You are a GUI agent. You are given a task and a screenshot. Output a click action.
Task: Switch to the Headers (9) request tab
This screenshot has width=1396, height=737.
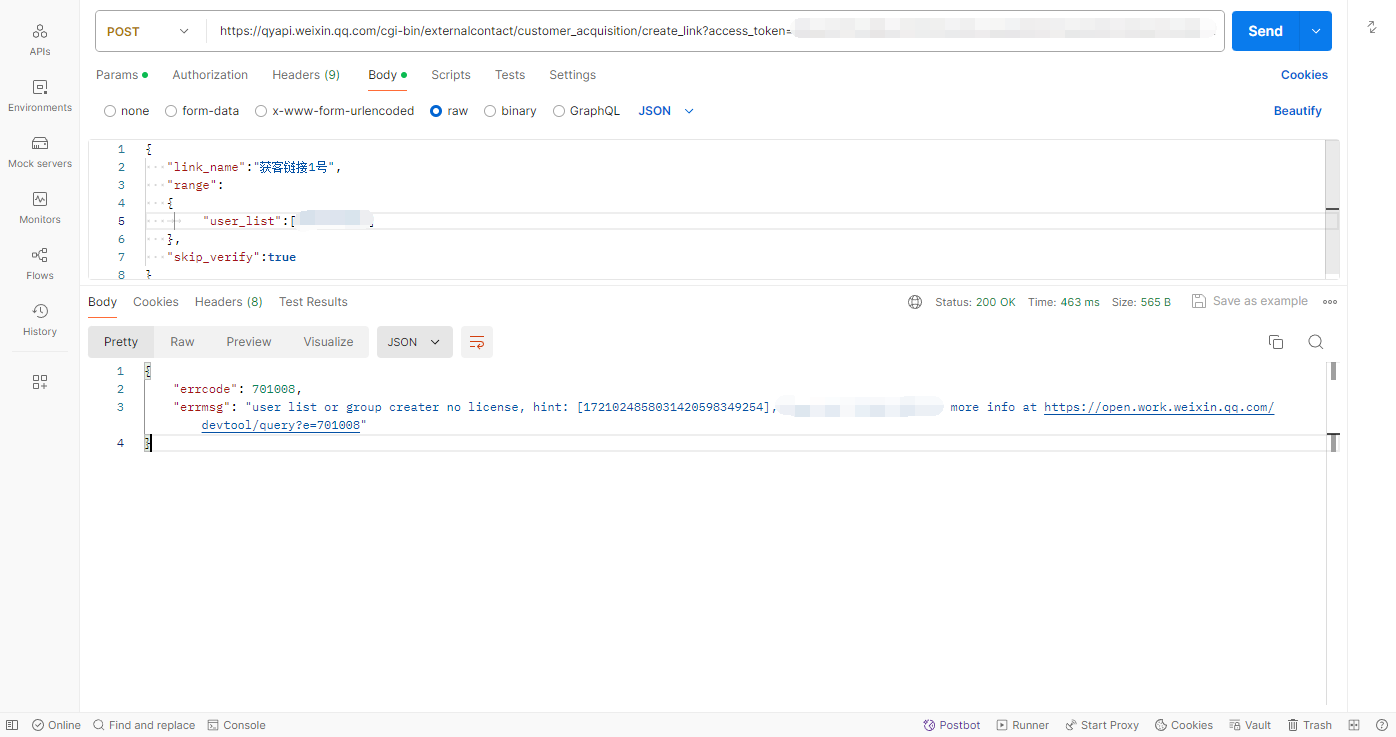pos(306,75)
